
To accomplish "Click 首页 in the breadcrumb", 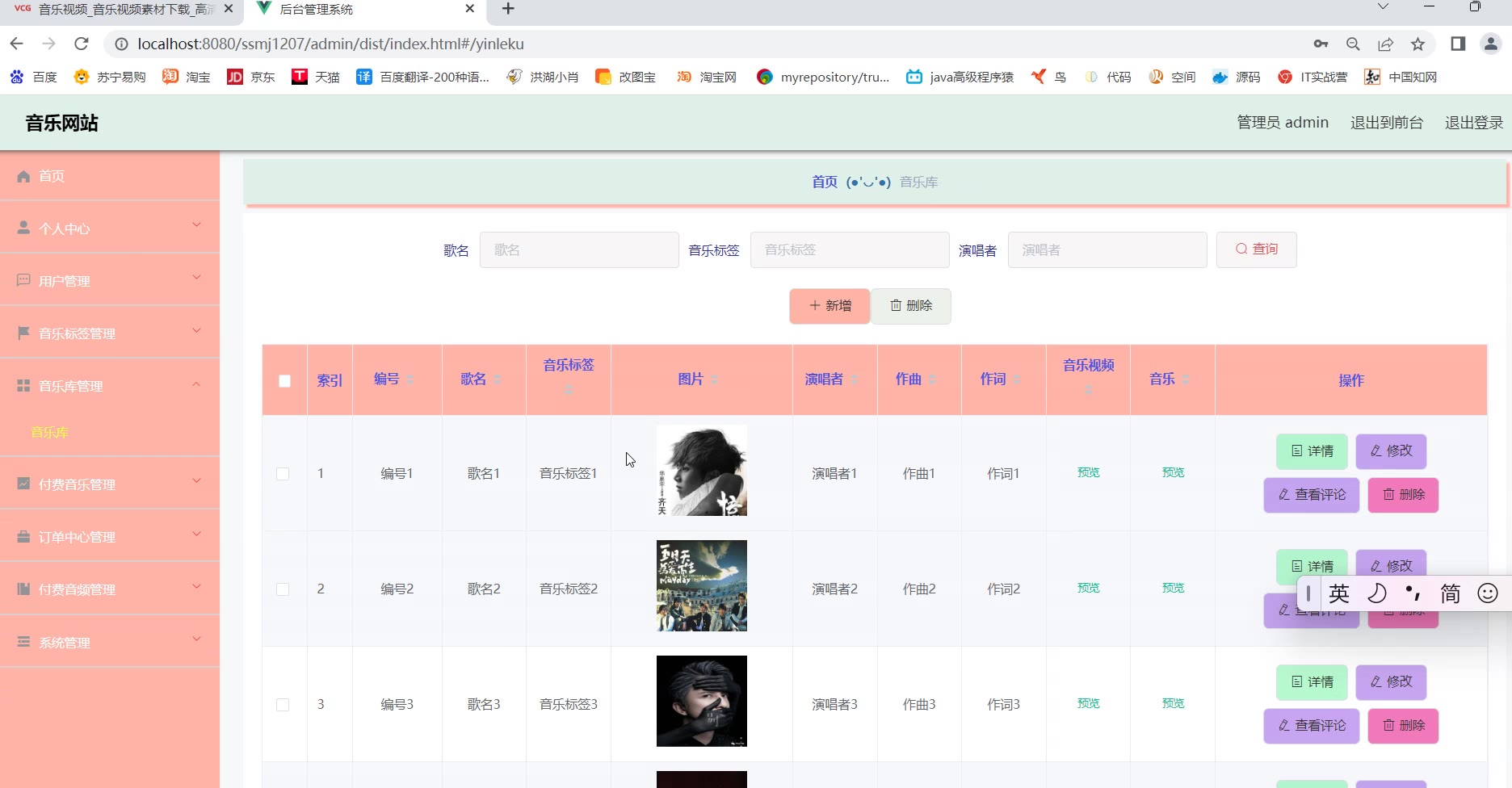I will (x=825, y=182).
